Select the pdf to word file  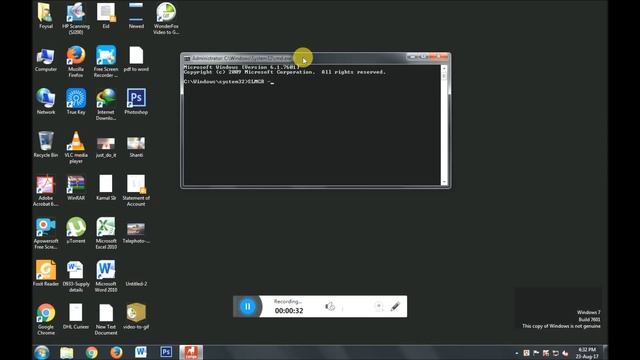click(x=136, y=59)
